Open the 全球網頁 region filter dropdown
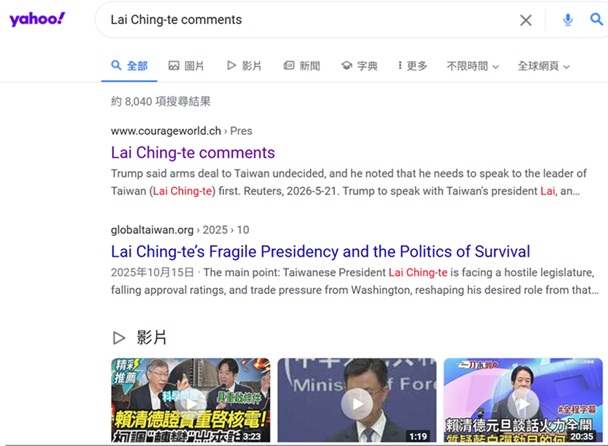 point(544,66)
